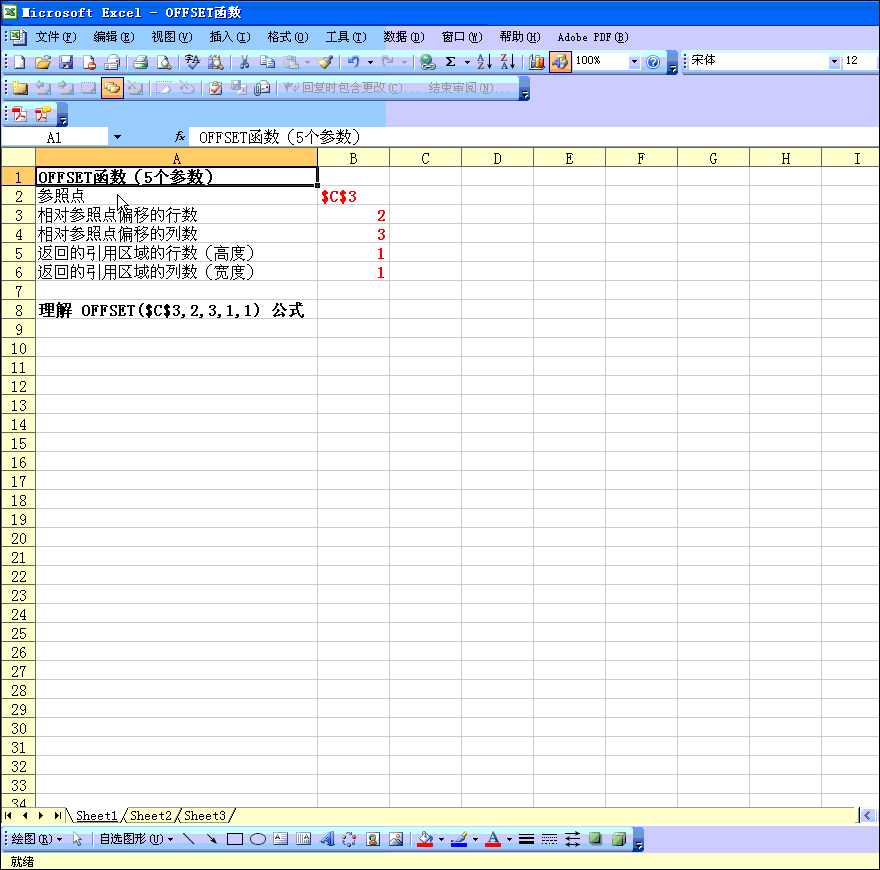The image size is (880, 870).
Task: Click the Format Painter brush icon
Action: (x=326, y=62)
